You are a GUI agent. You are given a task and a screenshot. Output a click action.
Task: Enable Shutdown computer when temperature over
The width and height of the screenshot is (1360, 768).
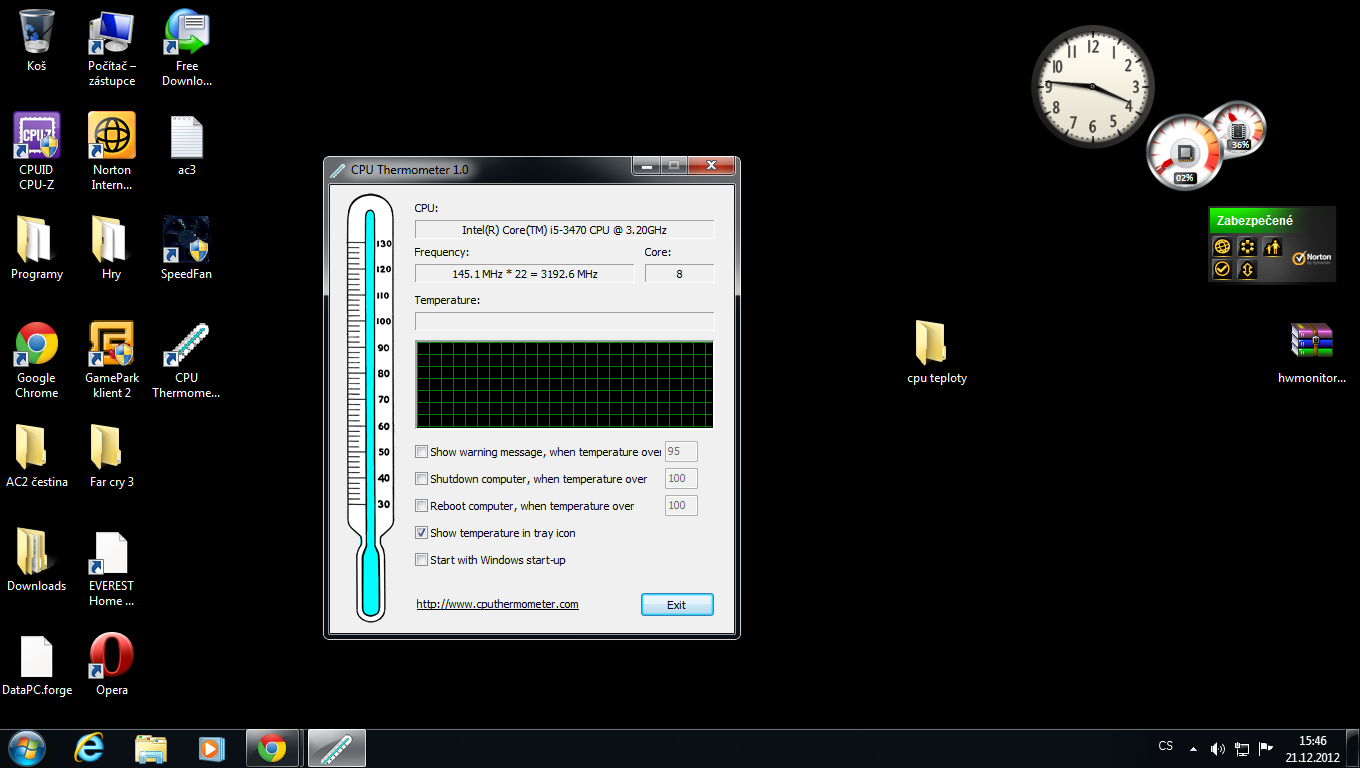421,479
